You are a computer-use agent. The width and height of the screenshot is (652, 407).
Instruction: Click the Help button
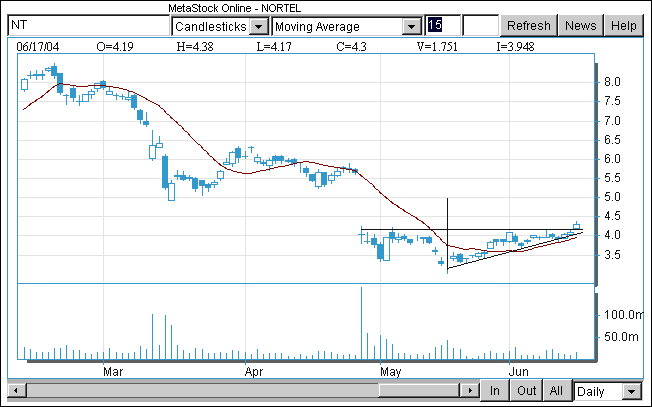coord(623,26)
